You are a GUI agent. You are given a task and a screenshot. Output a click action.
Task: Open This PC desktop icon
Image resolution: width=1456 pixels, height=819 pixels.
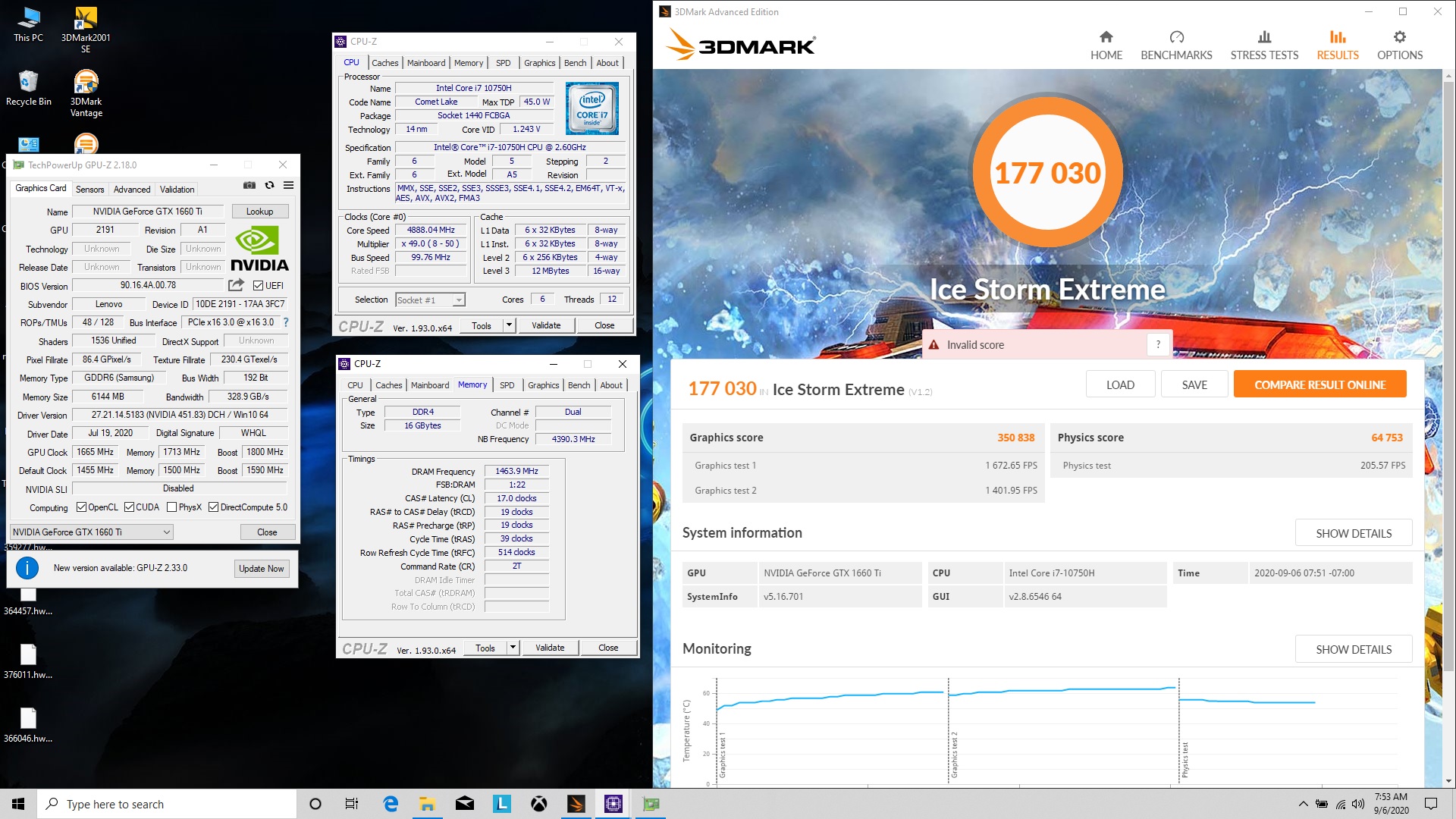click(28, 24)
